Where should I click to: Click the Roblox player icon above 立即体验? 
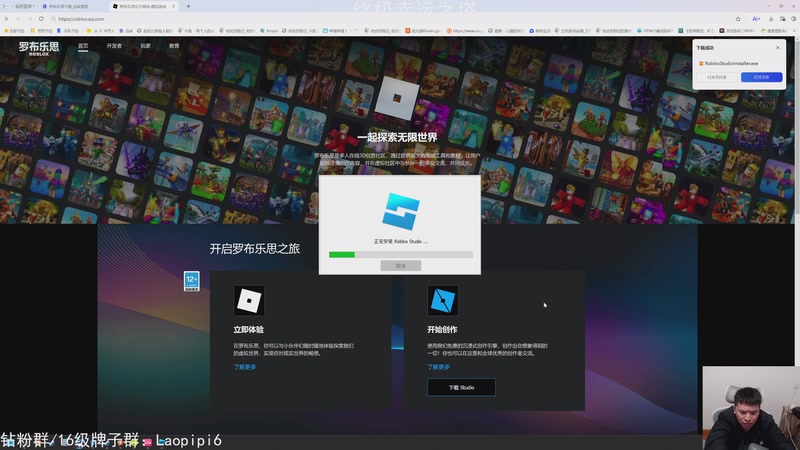249,300
